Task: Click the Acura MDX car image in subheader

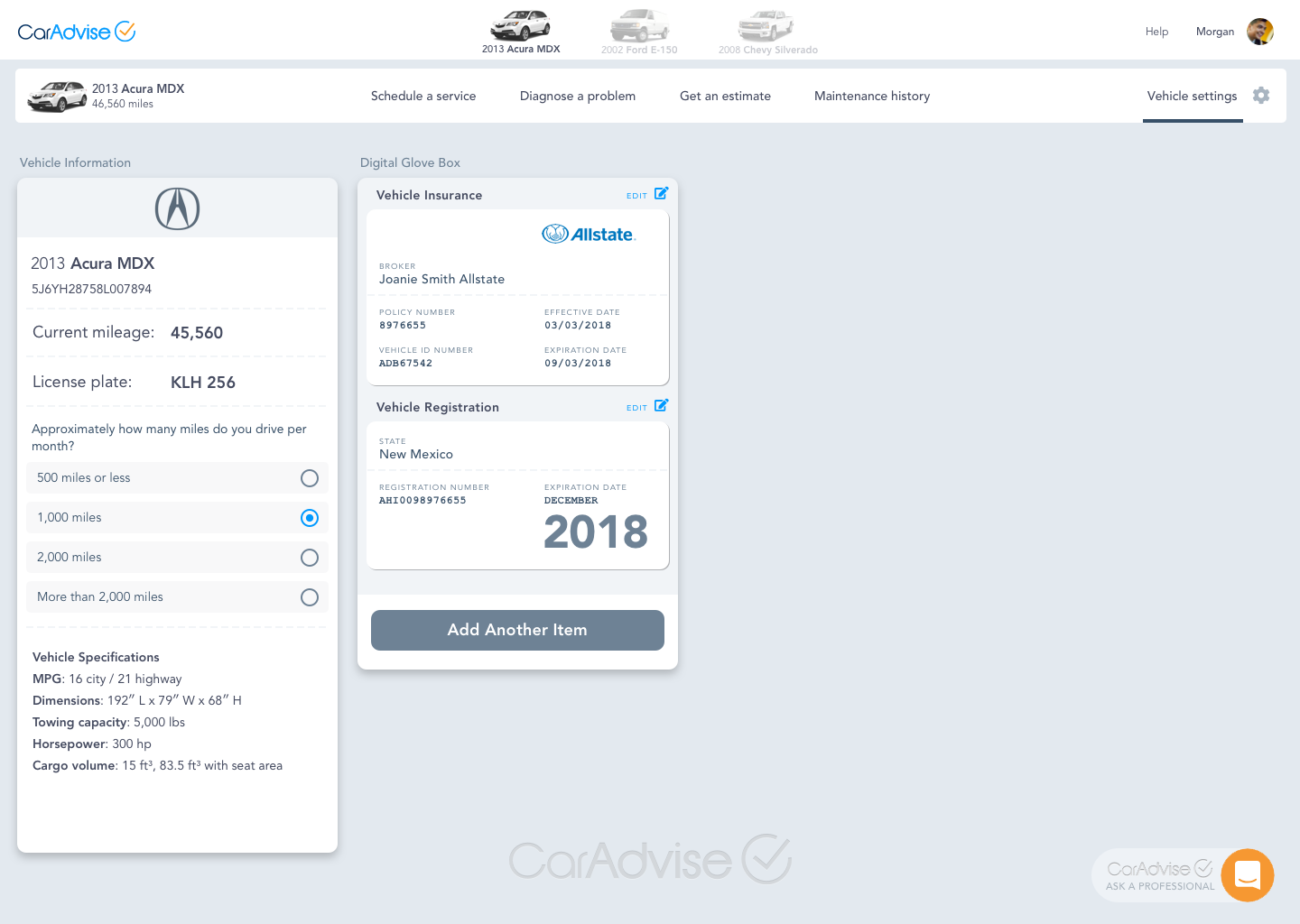Action: [x=57, y=97]
